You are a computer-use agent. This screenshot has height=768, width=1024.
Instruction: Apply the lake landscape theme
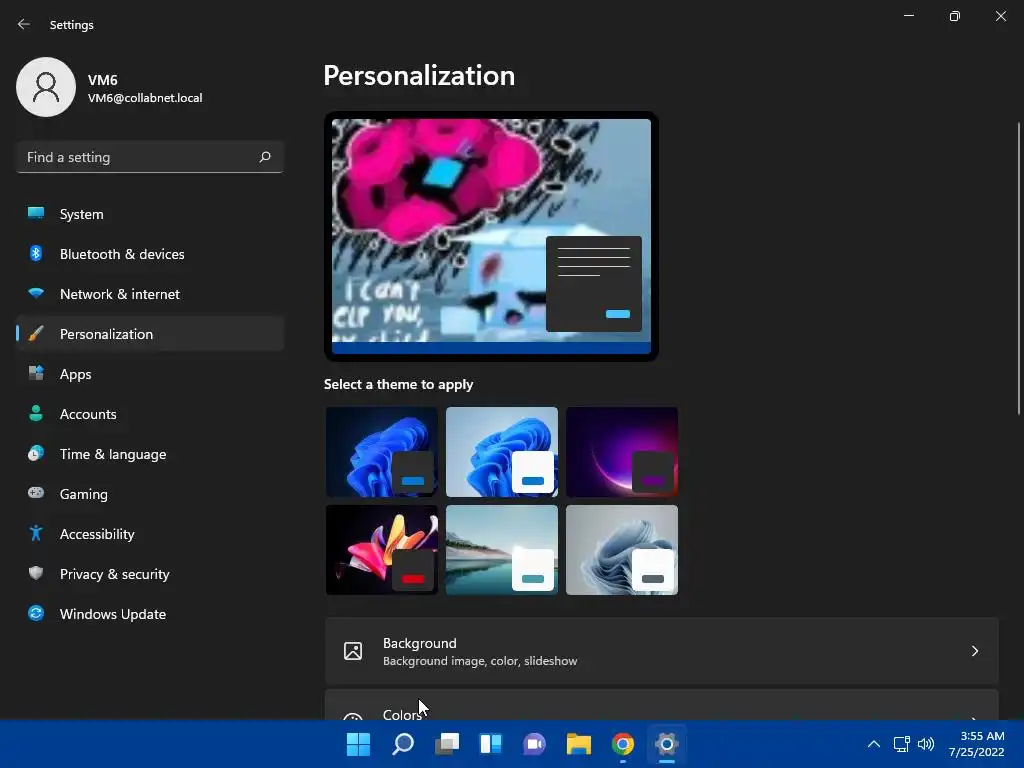pyautogui.click(x=502, y=550)
